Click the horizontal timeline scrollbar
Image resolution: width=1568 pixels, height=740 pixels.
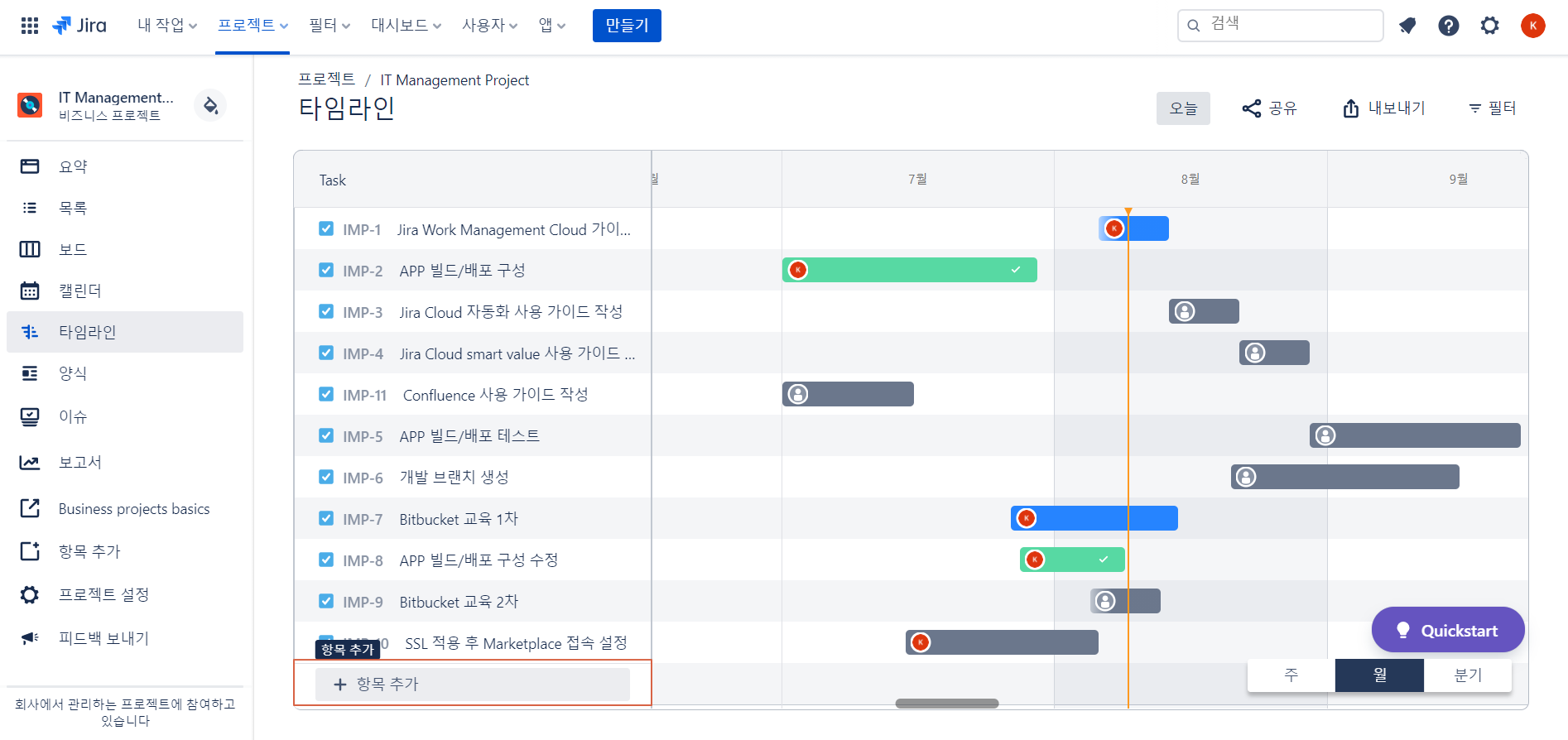pos(947,704)
